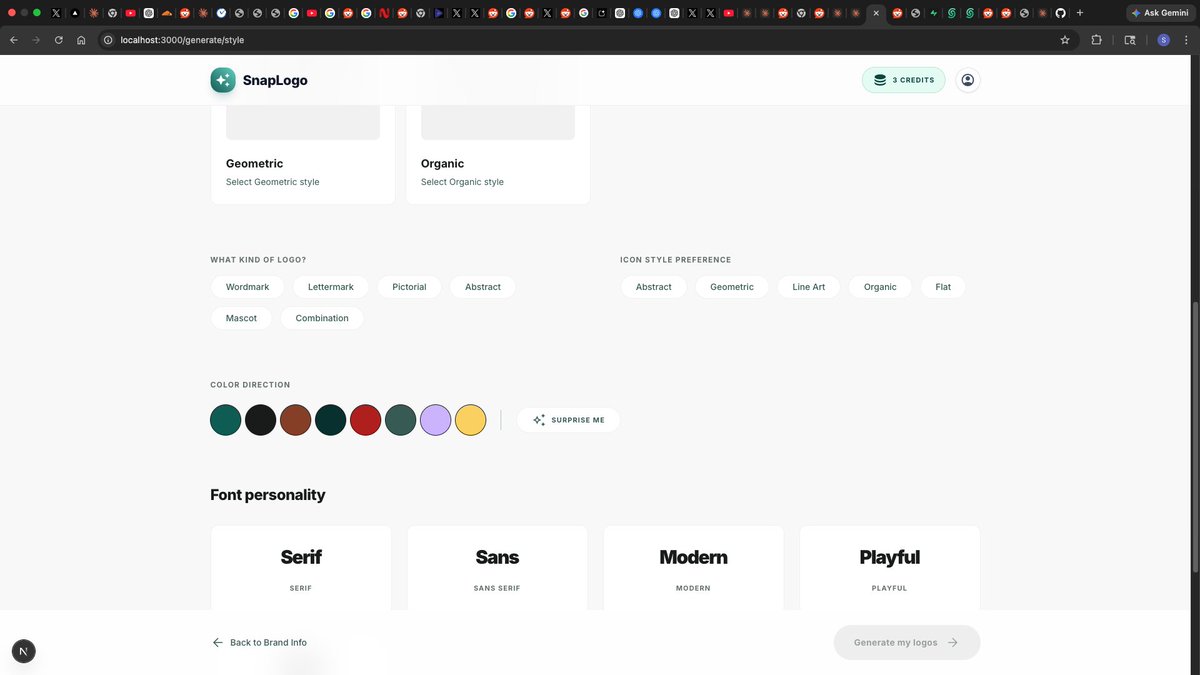
Task: Open a new browser tab with plus
Action: pyautogui.click(x=1080, y=13)
